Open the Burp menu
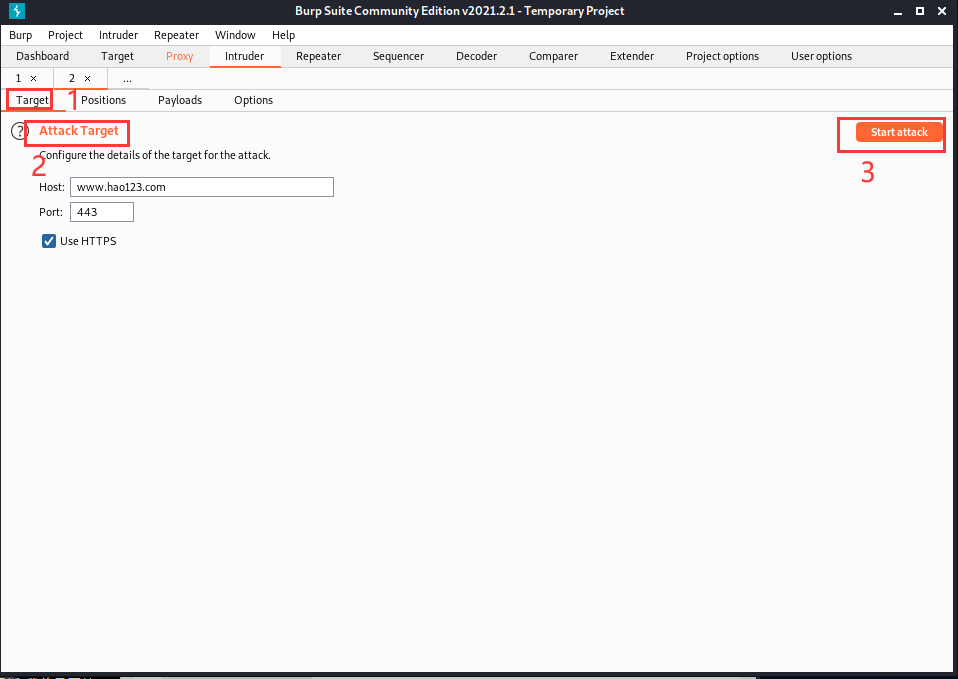This screenshot has height=679, width=958. tap(21, 35)
